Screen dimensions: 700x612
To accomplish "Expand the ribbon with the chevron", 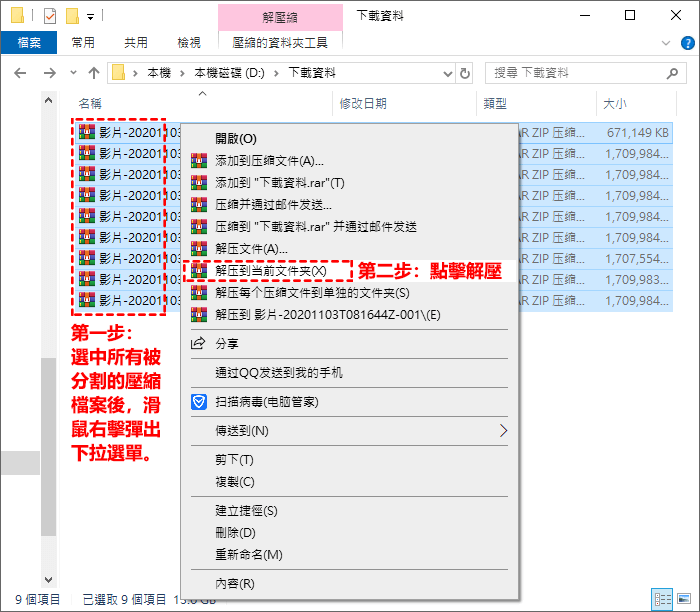I will click(669, 43).
